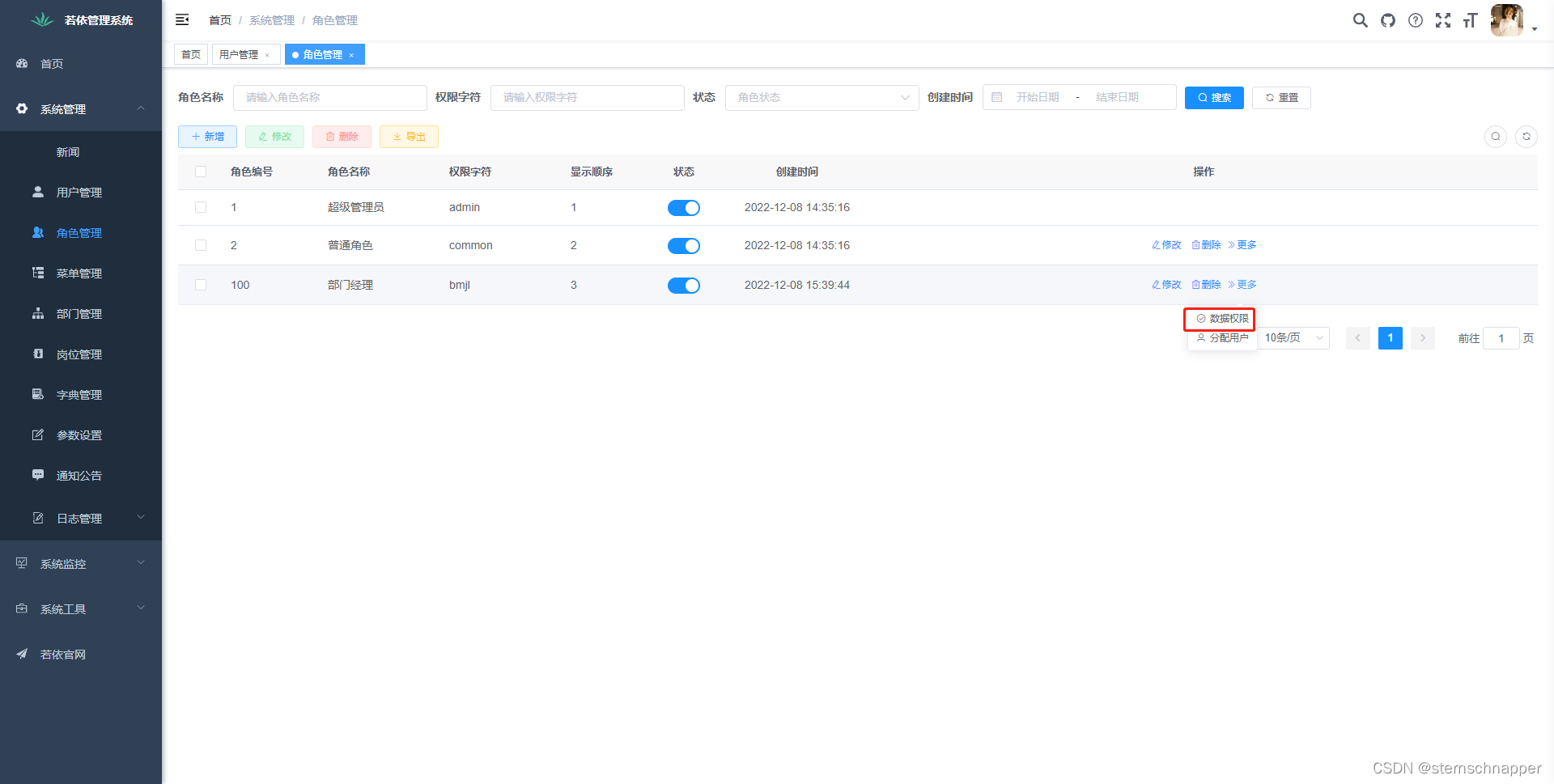Click the 前往 page number input field
This screenshot has height=784, width=1554.
[x=1501, y=337]
